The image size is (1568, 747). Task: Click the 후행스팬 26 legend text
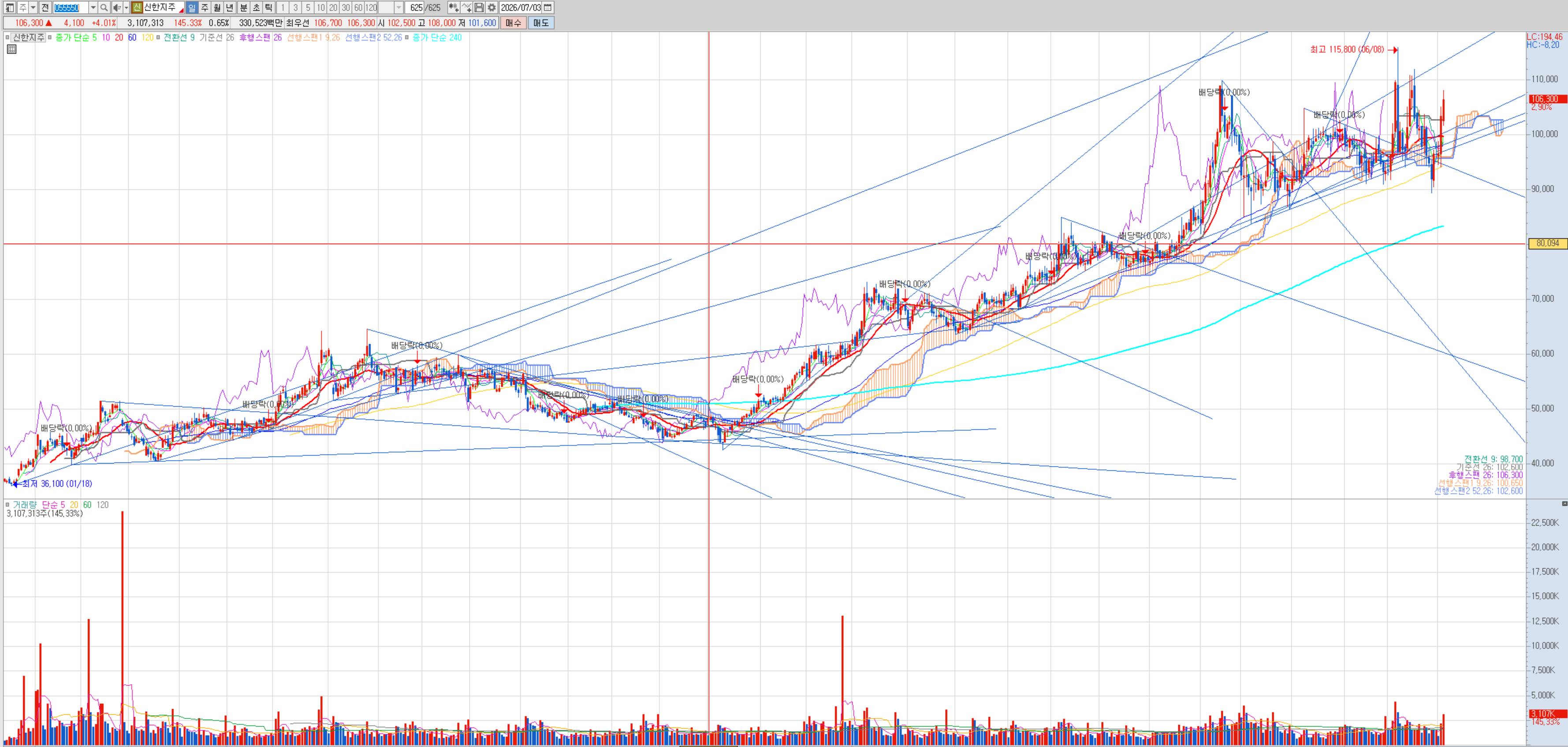pos(261,38)
